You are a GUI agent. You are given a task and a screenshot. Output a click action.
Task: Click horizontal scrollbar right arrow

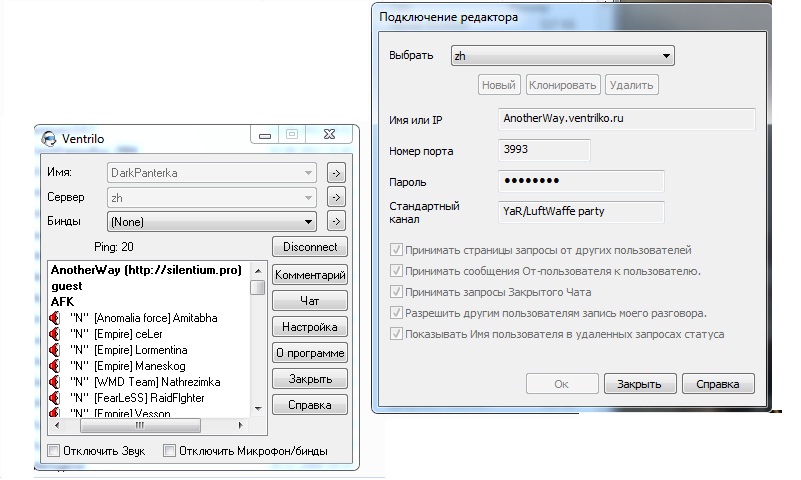241,425
